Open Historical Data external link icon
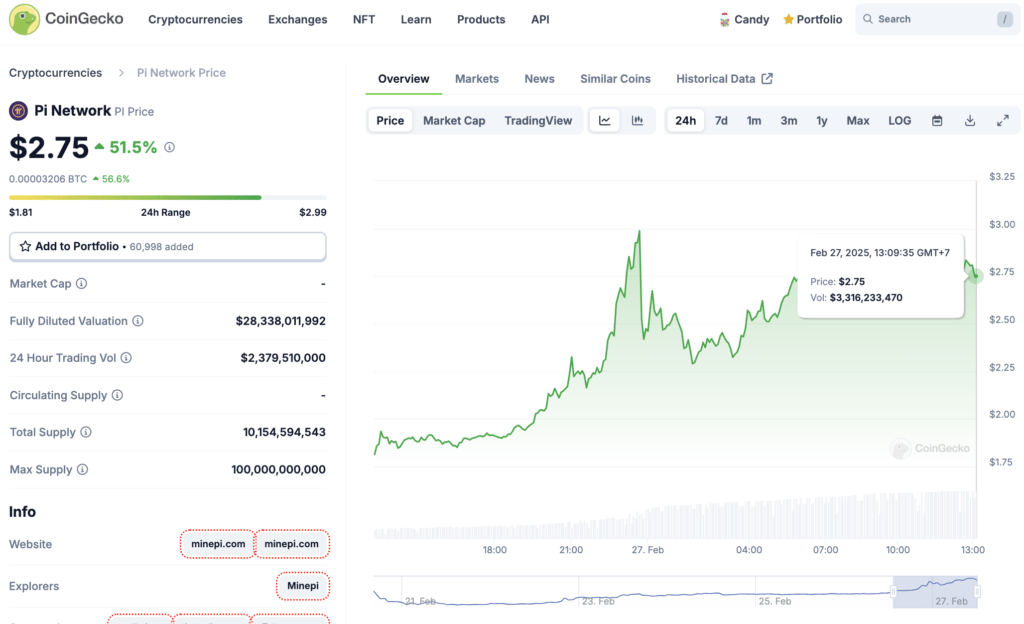Image resolution: width=1024 pixels, height=624 pixels. pyautogui.click(x=767, y=79)
